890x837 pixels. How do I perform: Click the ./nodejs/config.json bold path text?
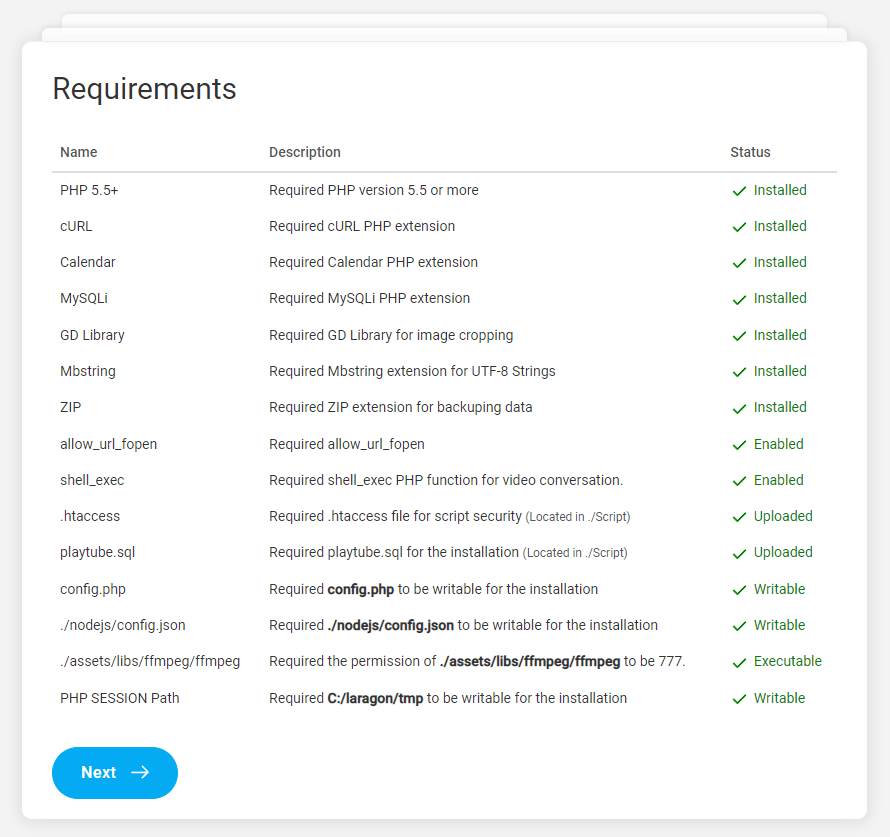pos(391,625)
